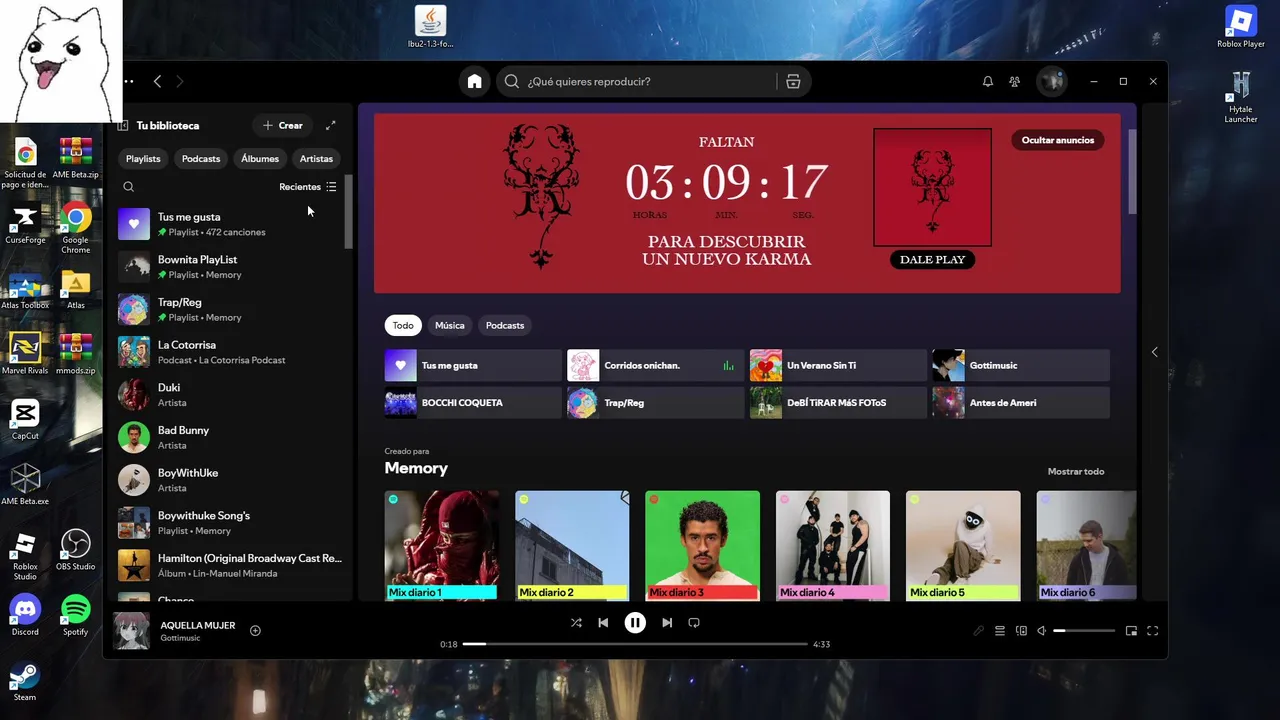Click the search input field
This screenshot has height=720, width=1280.
tap(650, 82)
